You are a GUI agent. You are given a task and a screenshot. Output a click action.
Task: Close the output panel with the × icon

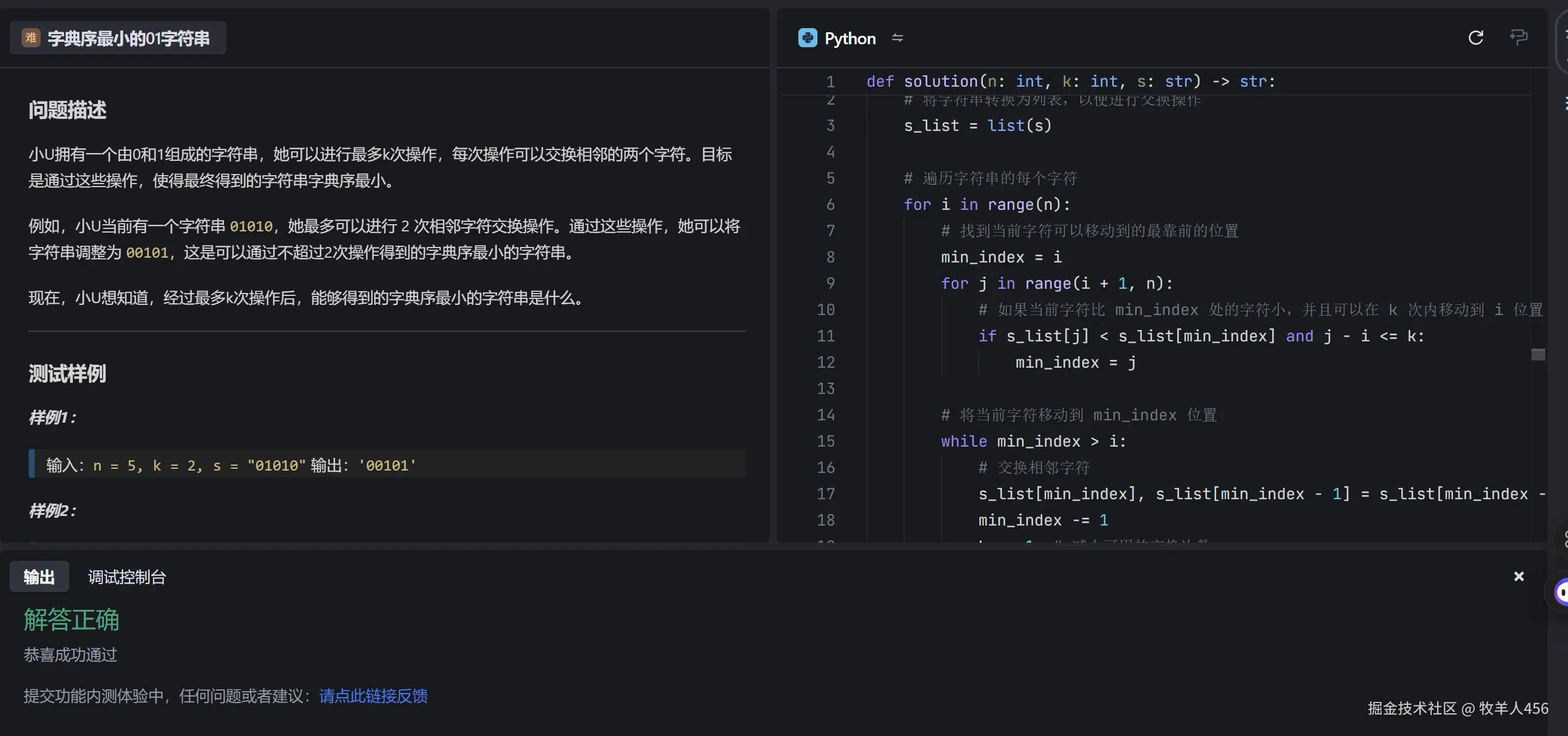tap(1518, 576)
